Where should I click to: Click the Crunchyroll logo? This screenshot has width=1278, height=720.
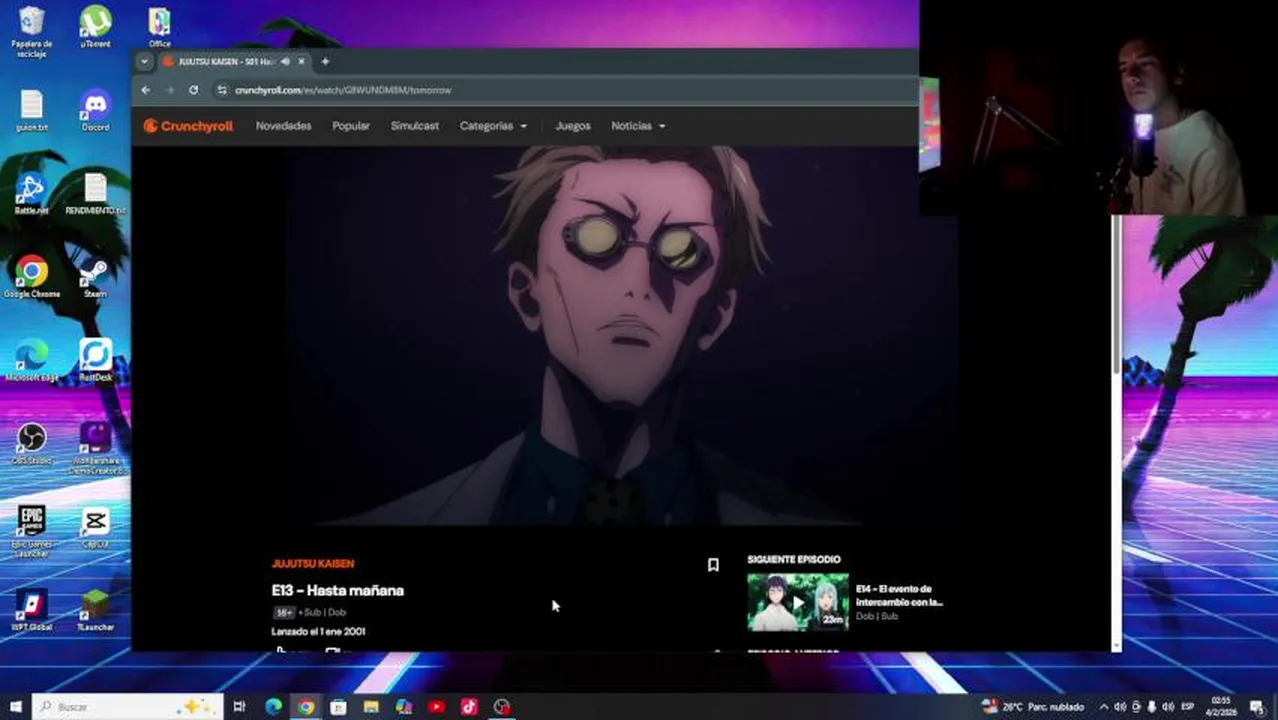[x=188, y=126]
